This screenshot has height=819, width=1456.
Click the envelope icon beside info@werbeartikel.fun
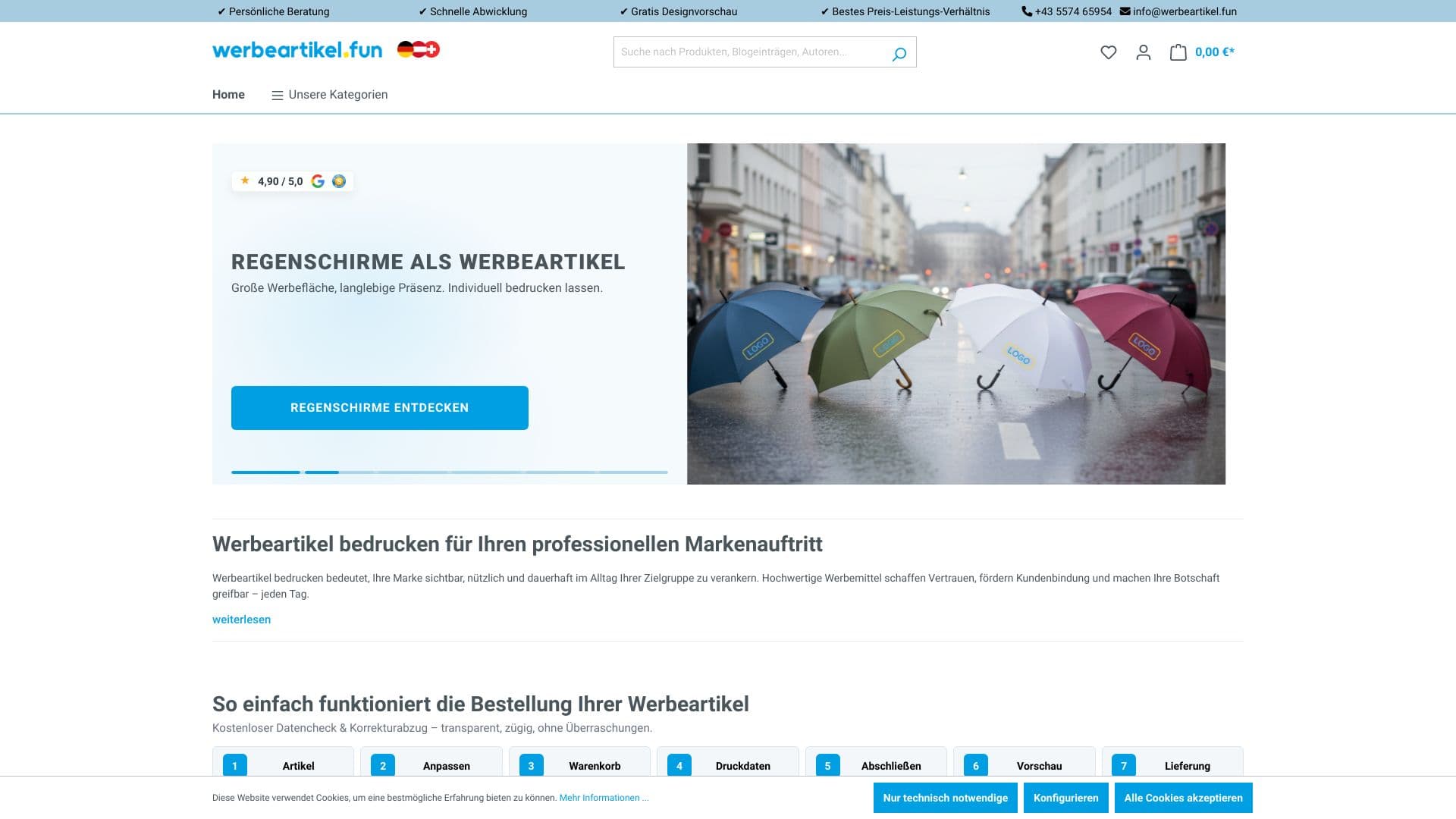(1124, 11)
